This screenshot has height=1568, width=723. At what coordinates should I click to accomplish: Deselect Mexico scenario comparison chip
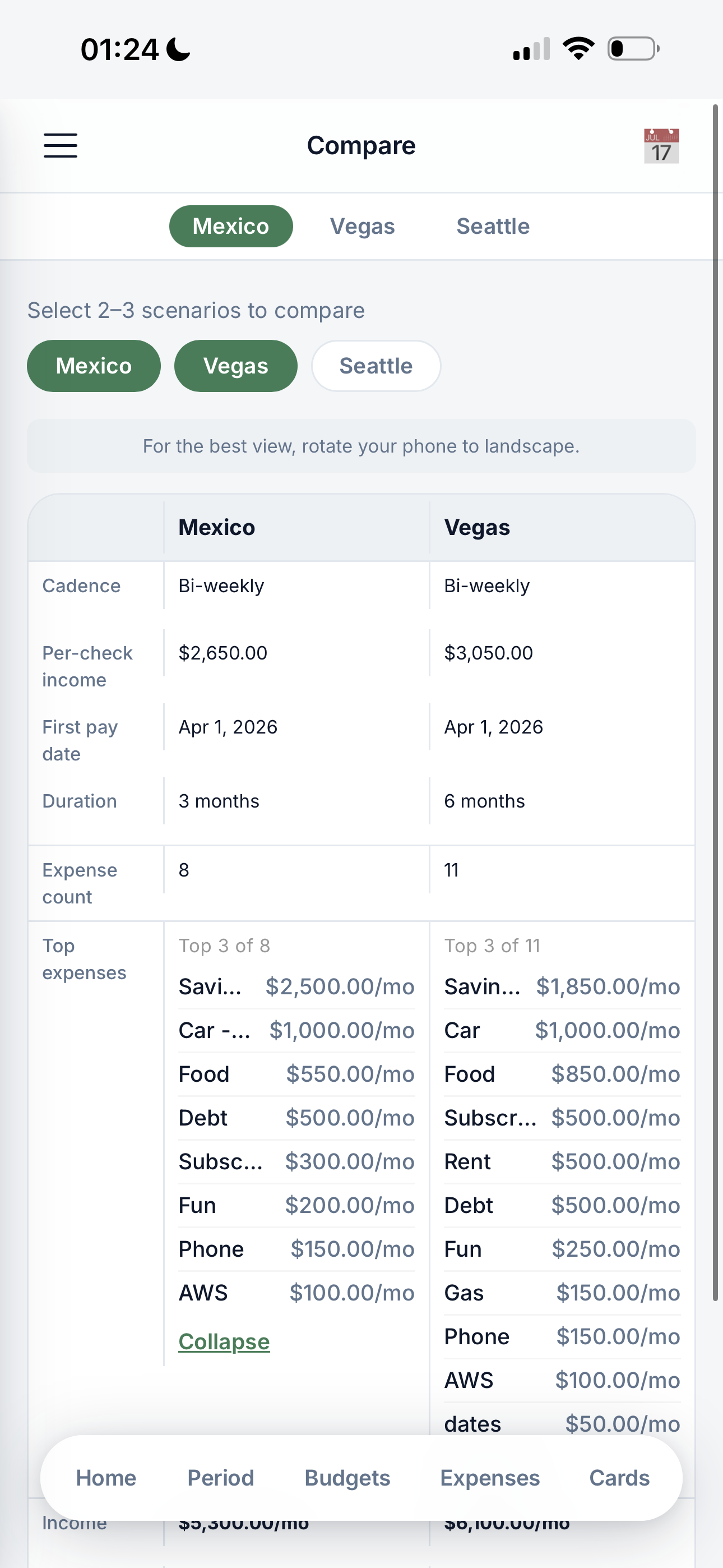tap(94, 366)
